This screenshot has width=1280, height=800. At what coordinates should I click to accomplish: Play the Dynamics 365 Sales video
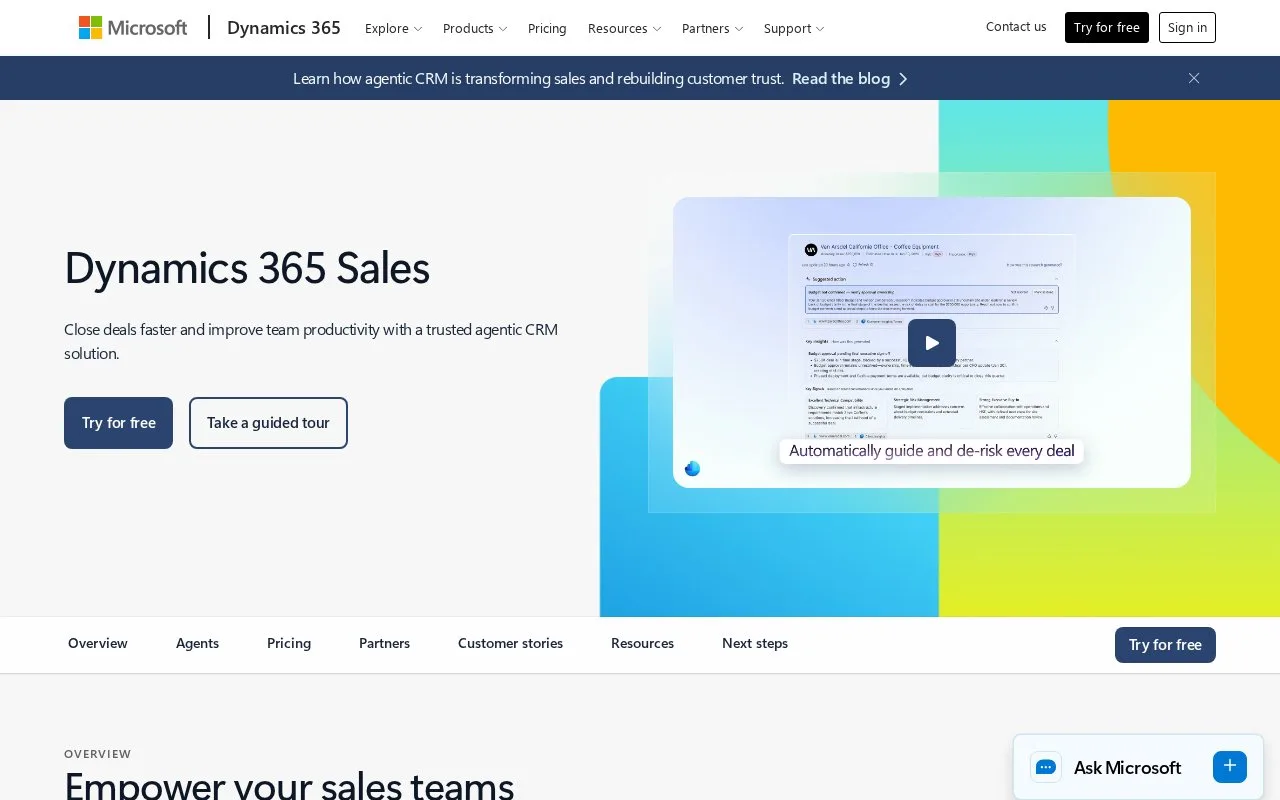[932, 343]
